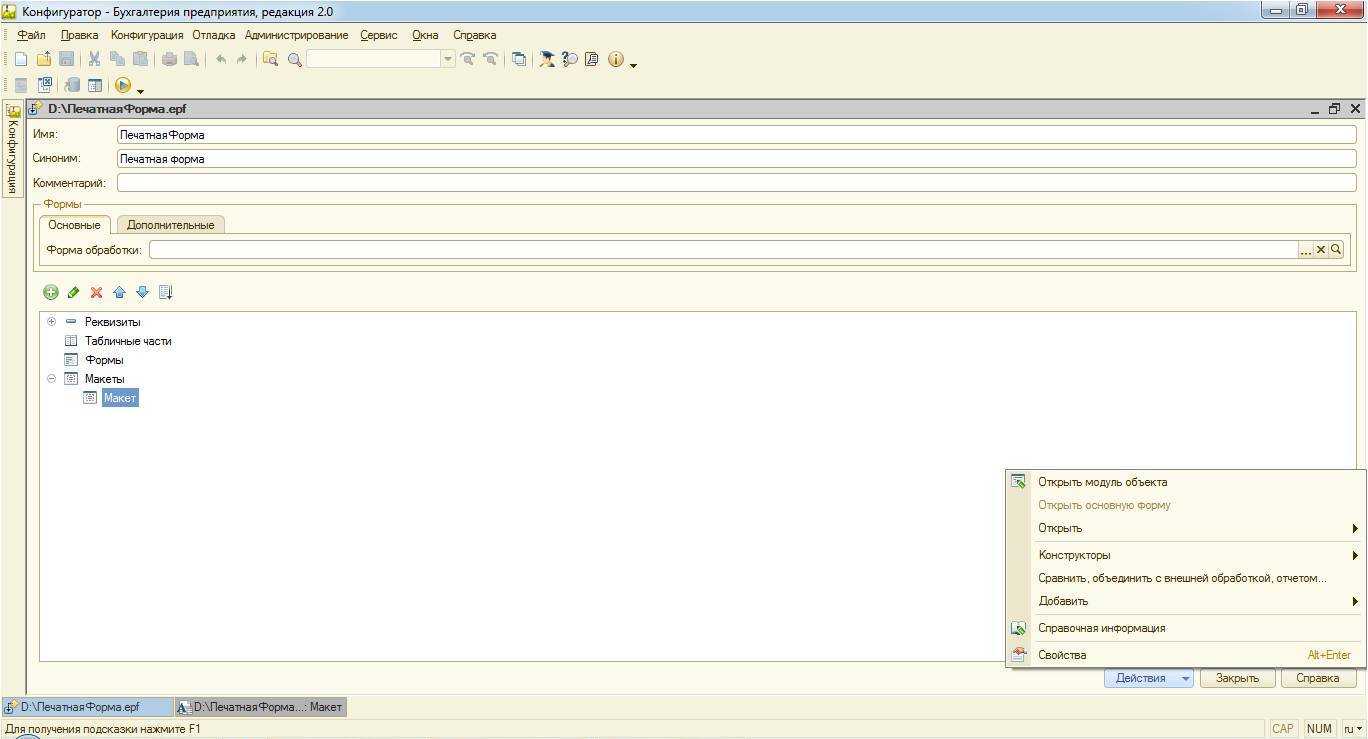Open file using the folder toolbar icon
Screen dimensions: 1368x739
coord(43,60)
